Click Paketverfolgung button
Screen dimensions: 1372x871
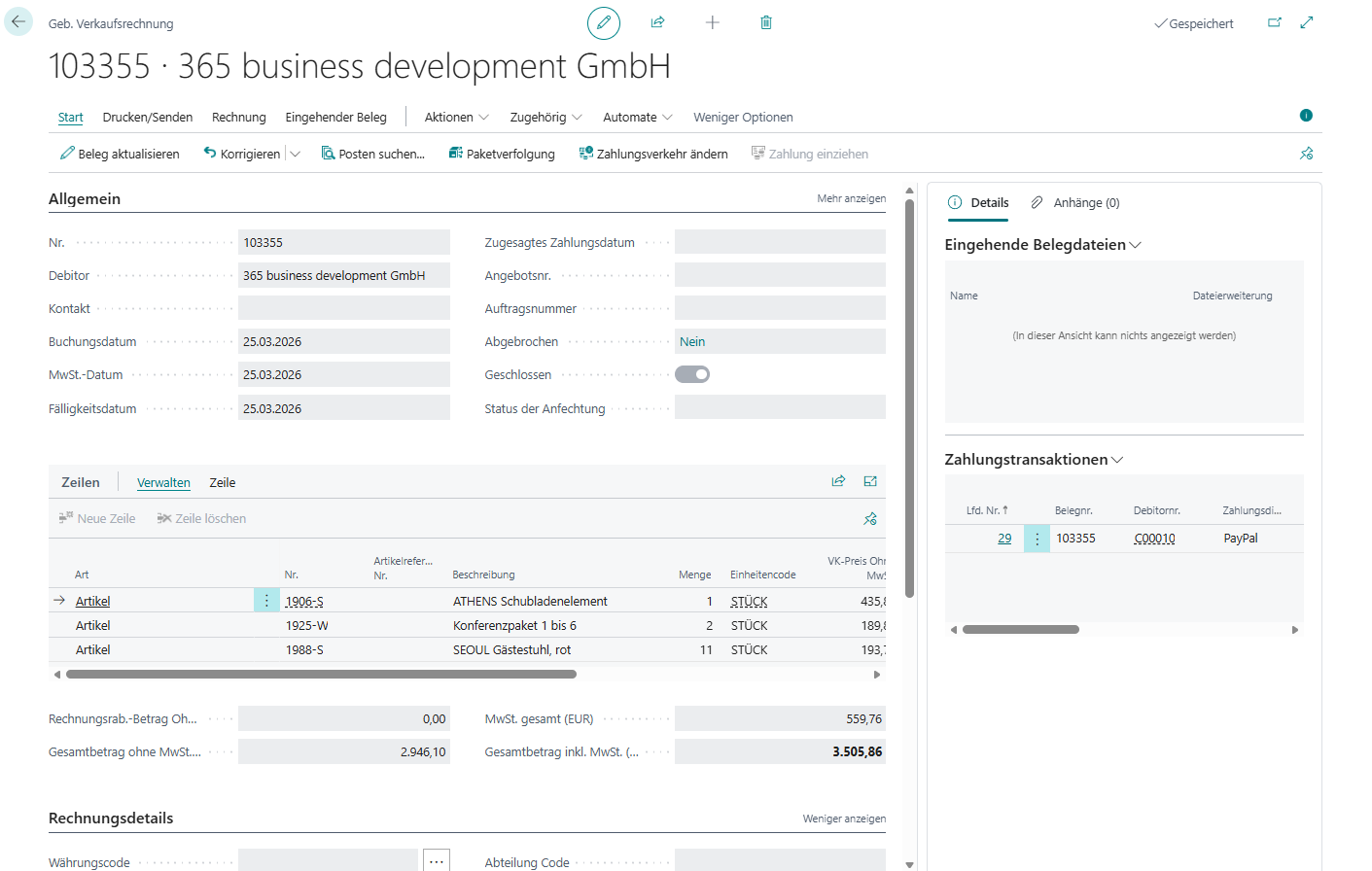[x=502, y=154]
